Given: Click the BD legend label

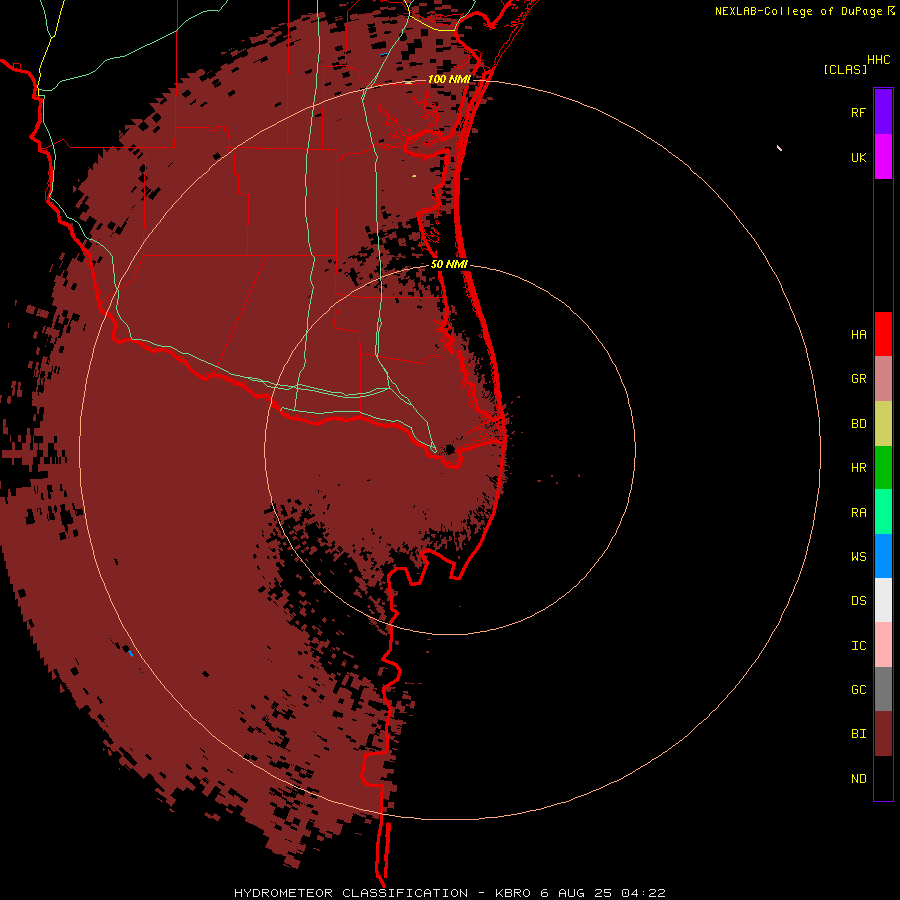Looking at the screenshot, I should [859, 424].
